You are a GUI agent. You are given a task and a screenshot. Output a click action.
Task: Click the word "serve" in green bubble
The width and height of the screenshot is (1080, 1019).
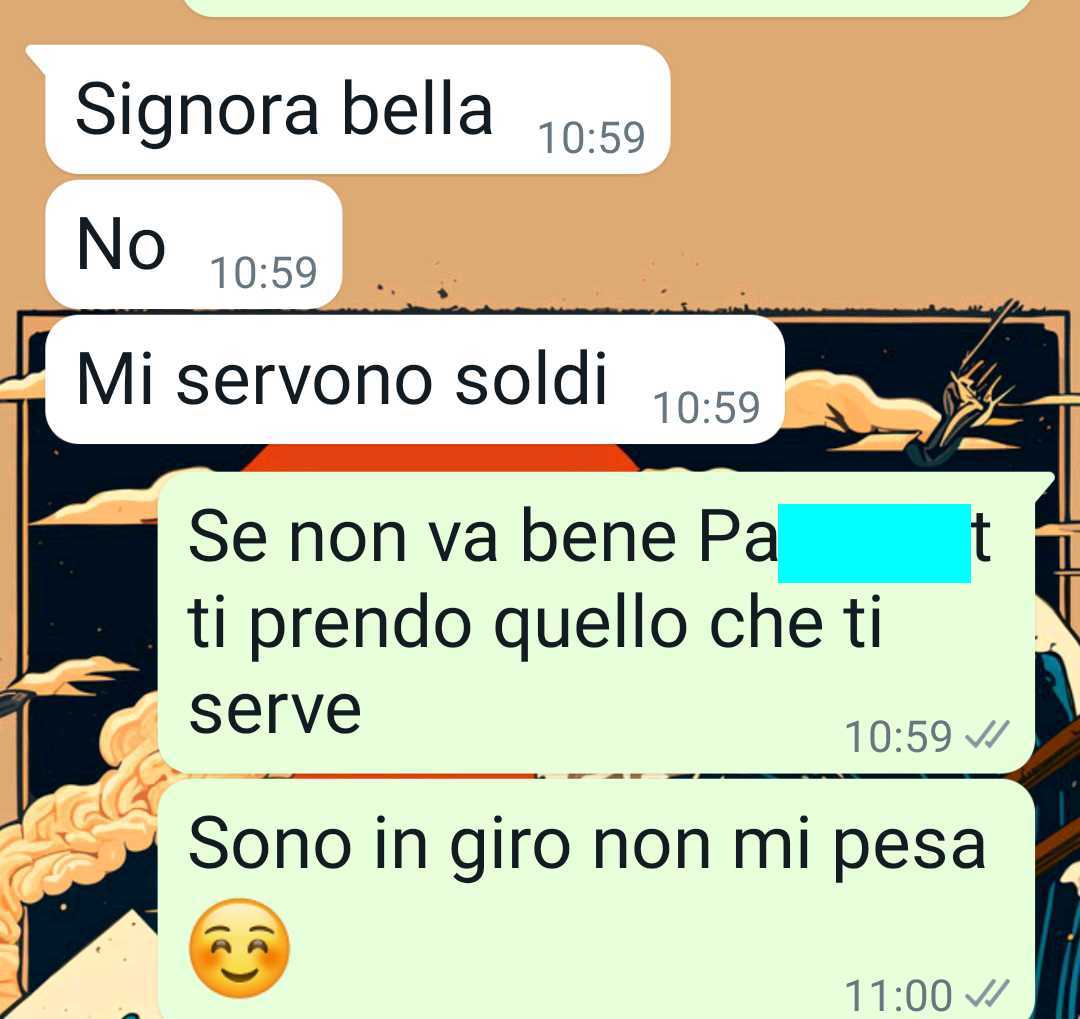pyautogui.click(x=275, y=709)
